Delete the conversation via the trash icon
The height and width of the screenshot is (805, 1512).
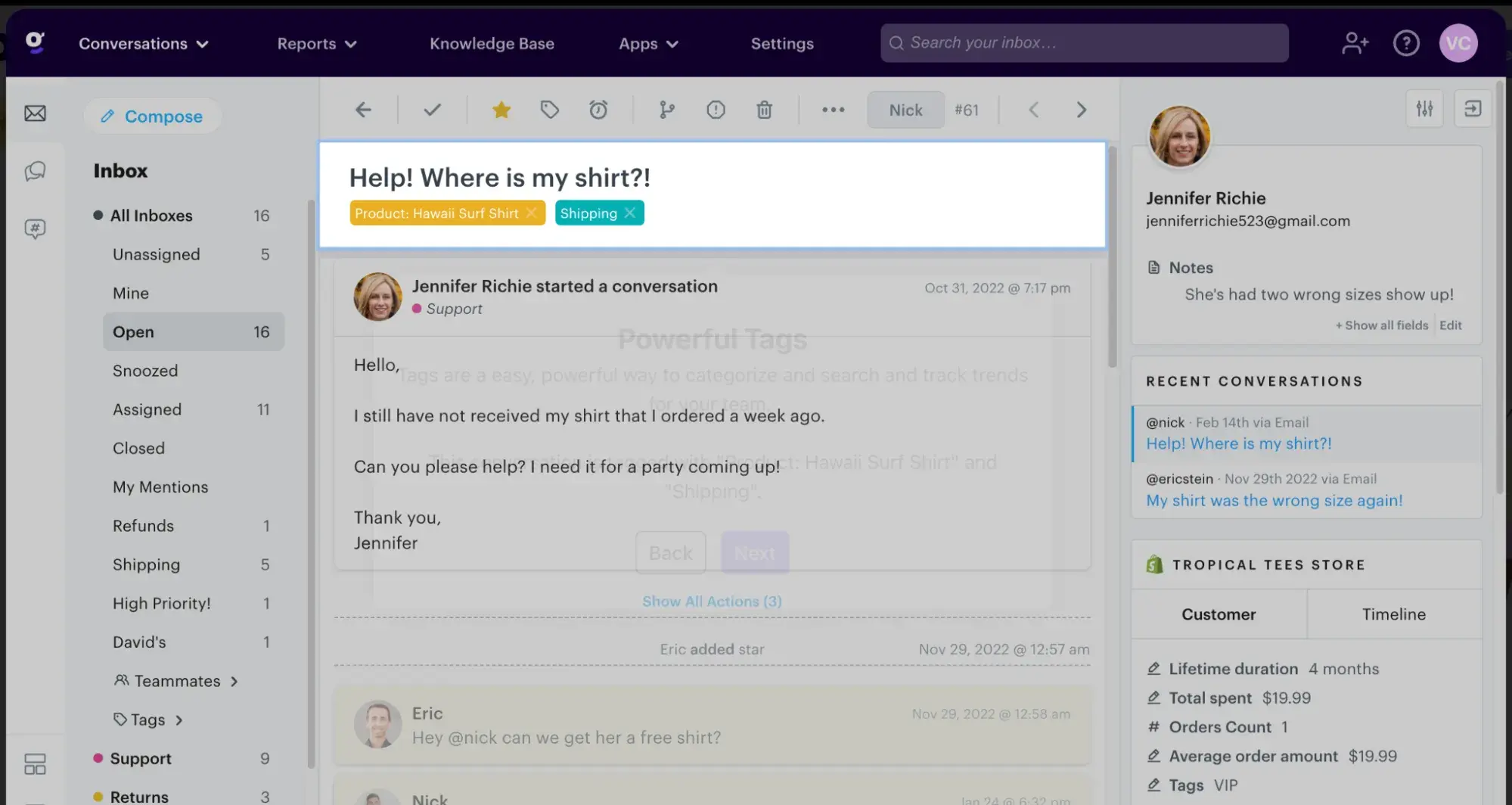[x=765, y=110]
